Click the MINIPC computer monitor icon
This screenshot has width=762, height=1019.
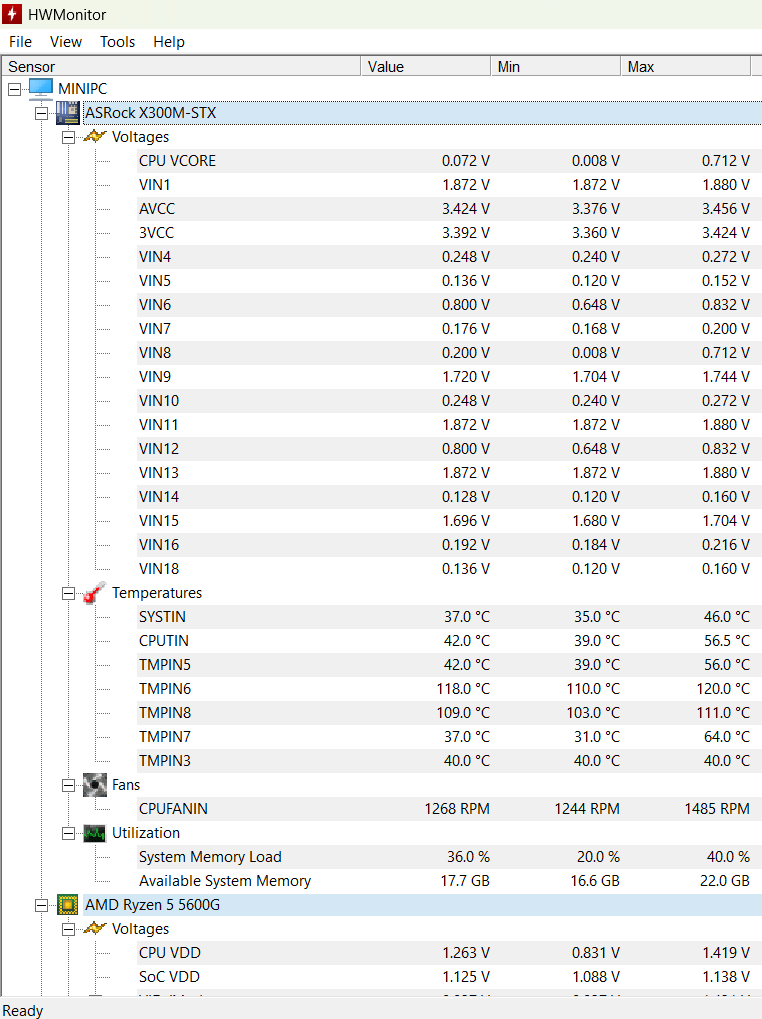pyautogui.click(x=40, y=89)
